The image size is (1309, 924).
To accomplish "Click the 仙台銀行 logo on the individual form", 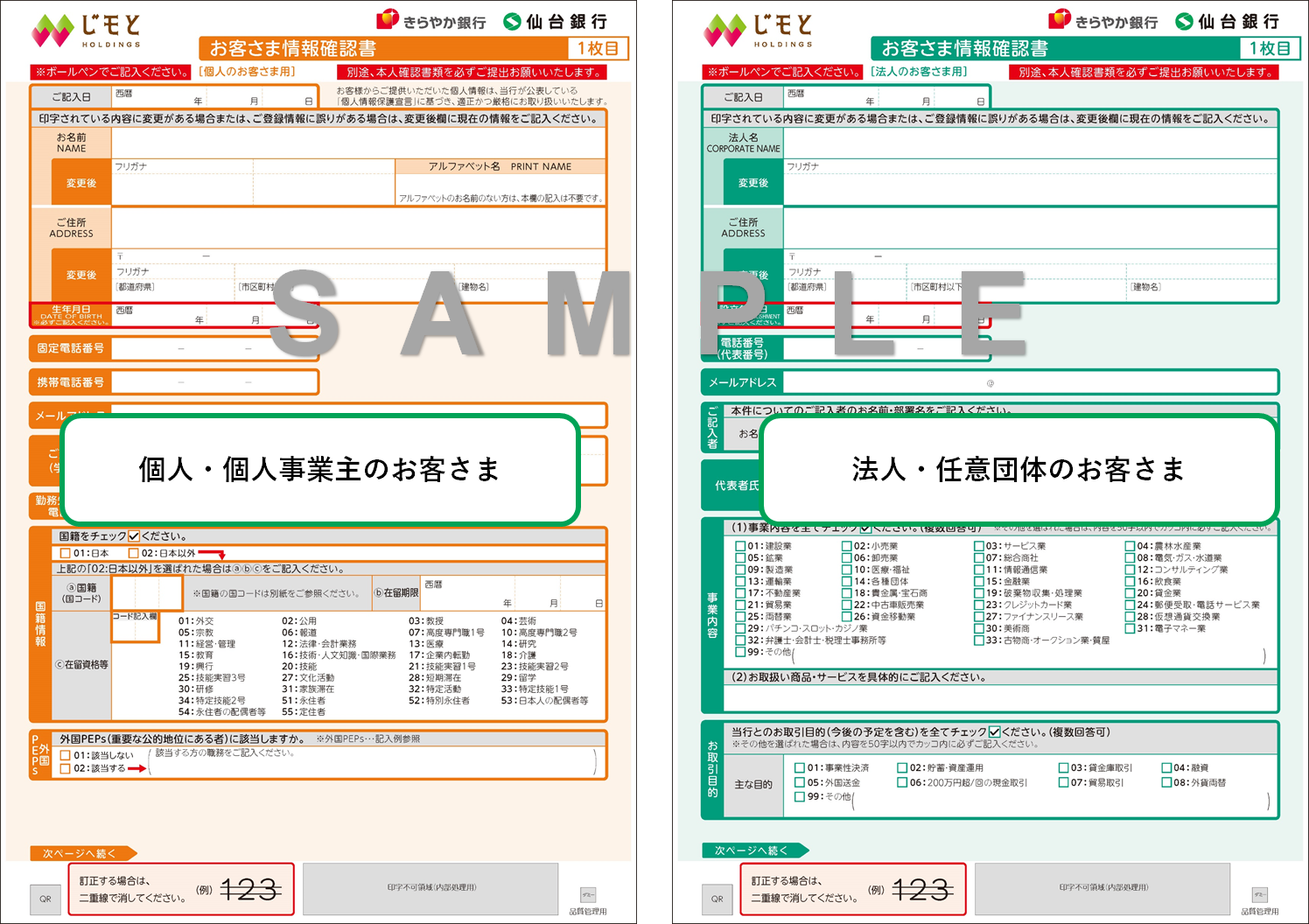I will tap(556, 22).
